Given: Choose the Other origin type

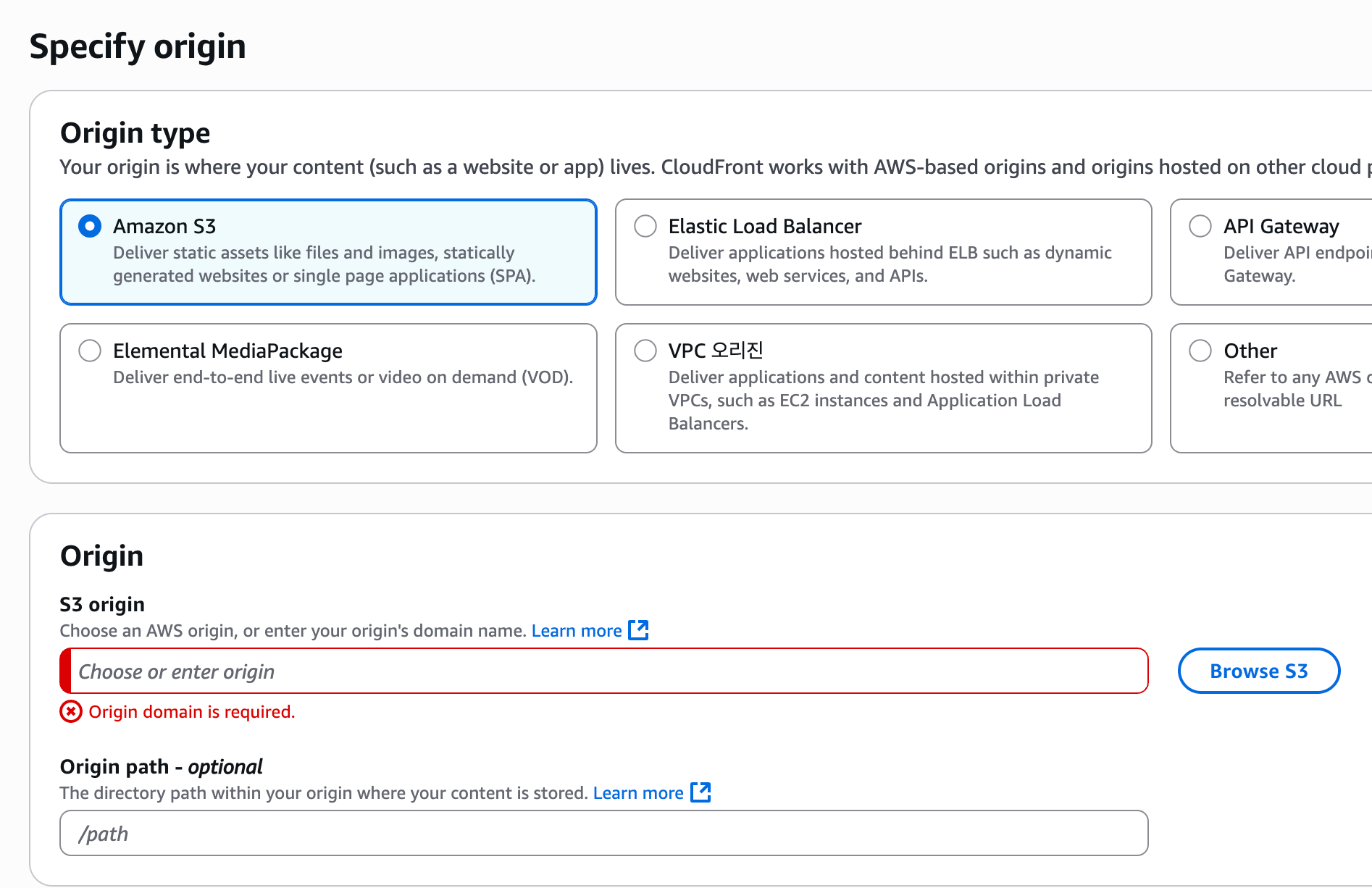Looking at the screenshot, I should click(x=1200, y=351).
